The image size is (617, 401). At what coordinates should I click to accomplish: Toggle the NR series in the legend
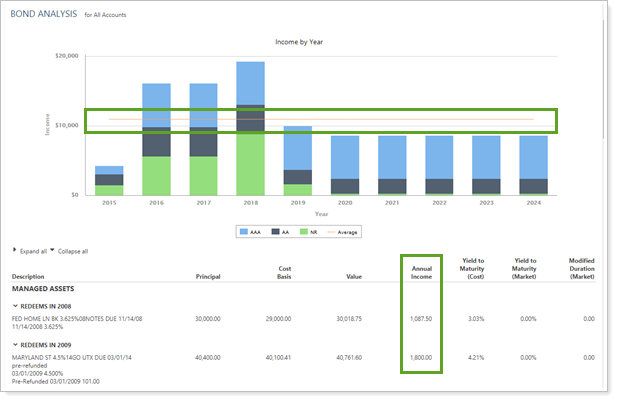tap(307, 231)
